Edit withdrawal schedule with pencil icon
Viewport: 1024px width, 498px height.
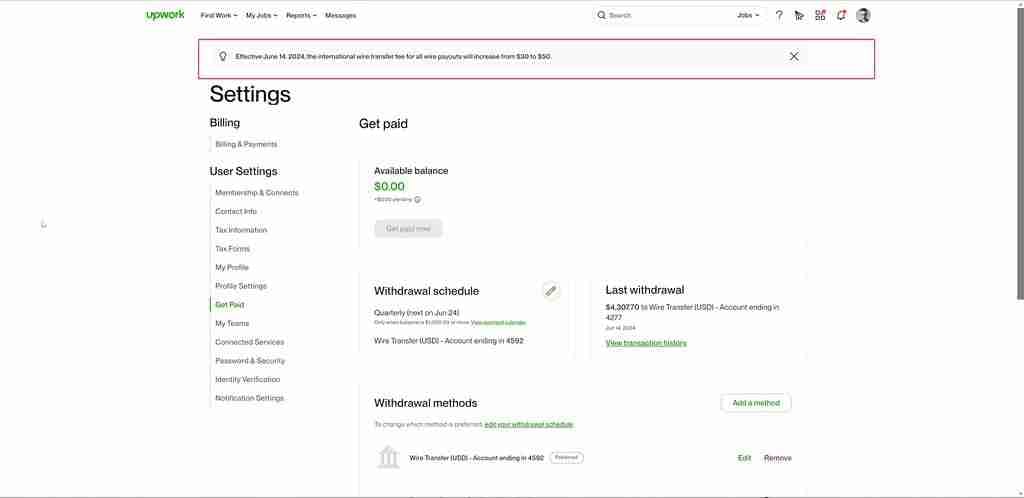coord(550,291)
